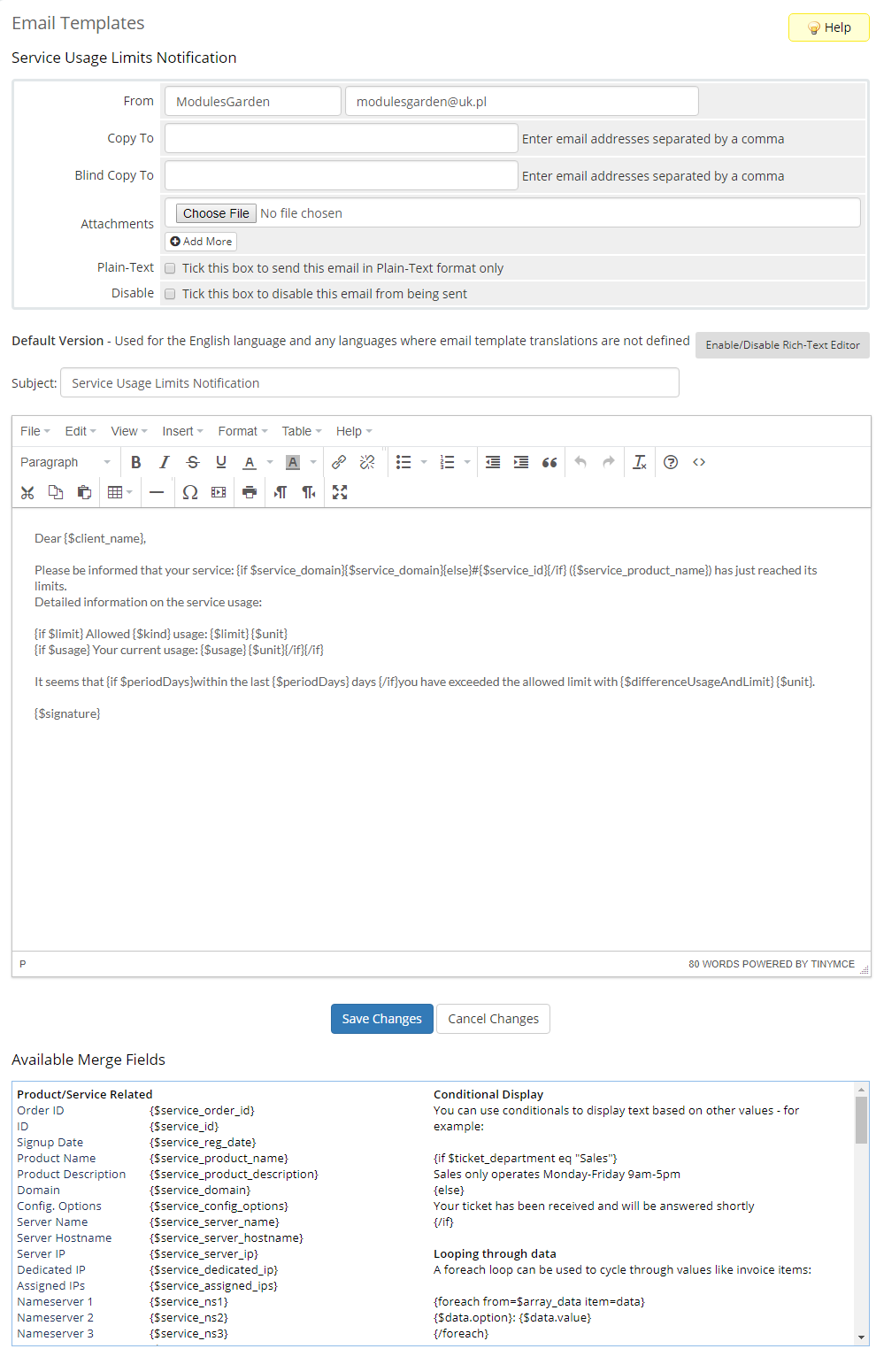876x1372 pixels.
Task: Apply italic formatting
Action: pos(164,462)
